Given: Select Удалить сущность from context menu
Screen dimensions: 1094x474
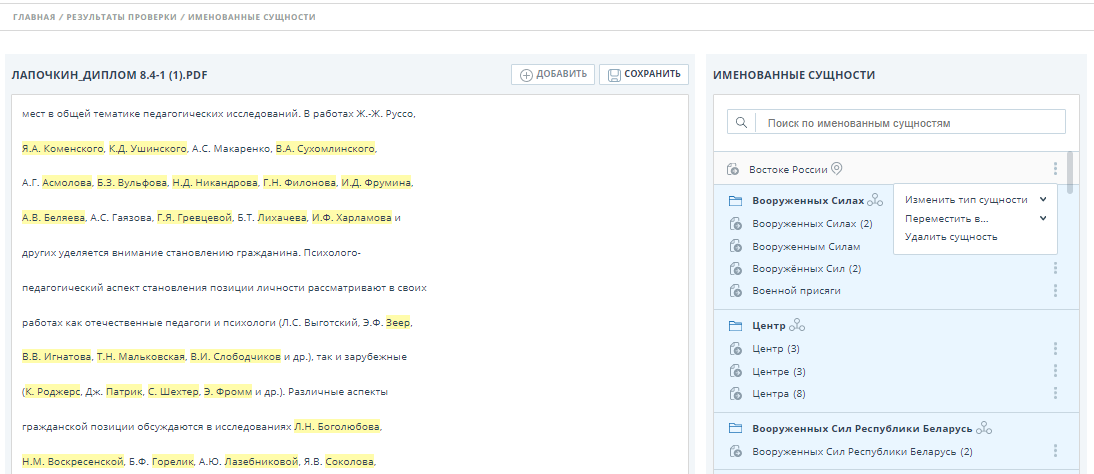Looking at the screenshot, I should pyautogui.click(x=950, y=237).
